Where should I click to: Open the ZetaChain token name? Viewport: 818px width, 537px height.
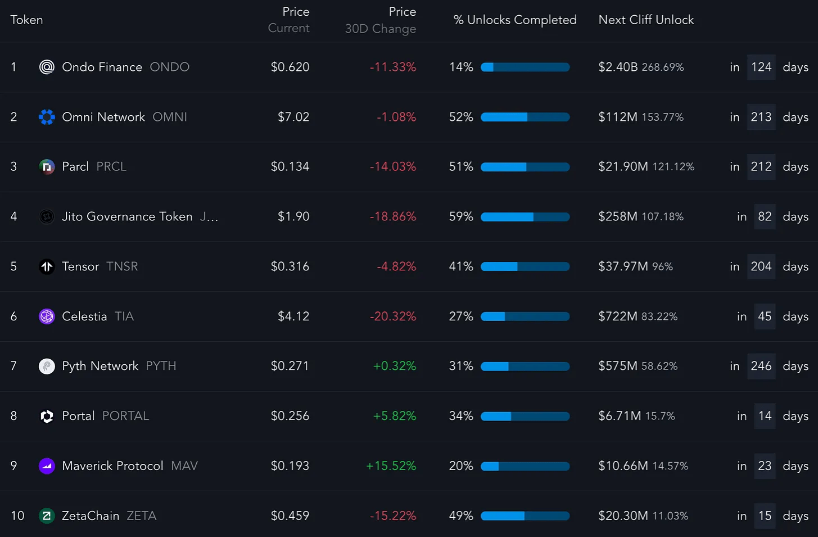pyautogui.click(x=90, y=516)
